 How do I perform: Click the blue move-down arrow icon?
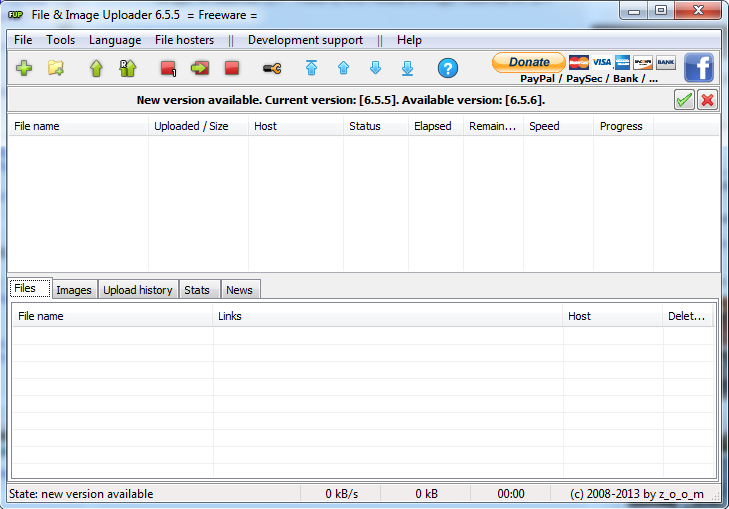(376, 68)
